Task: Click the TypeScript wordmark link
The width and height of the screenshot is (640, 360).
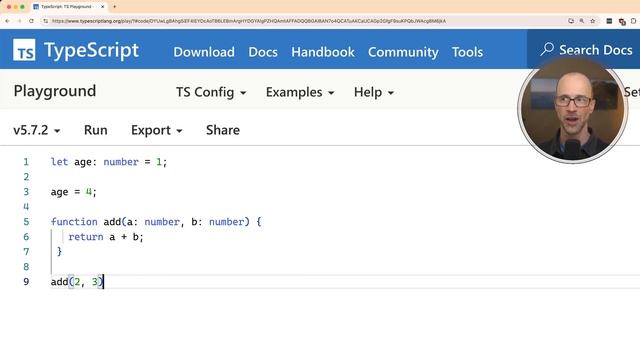Action: pos(91,51)
